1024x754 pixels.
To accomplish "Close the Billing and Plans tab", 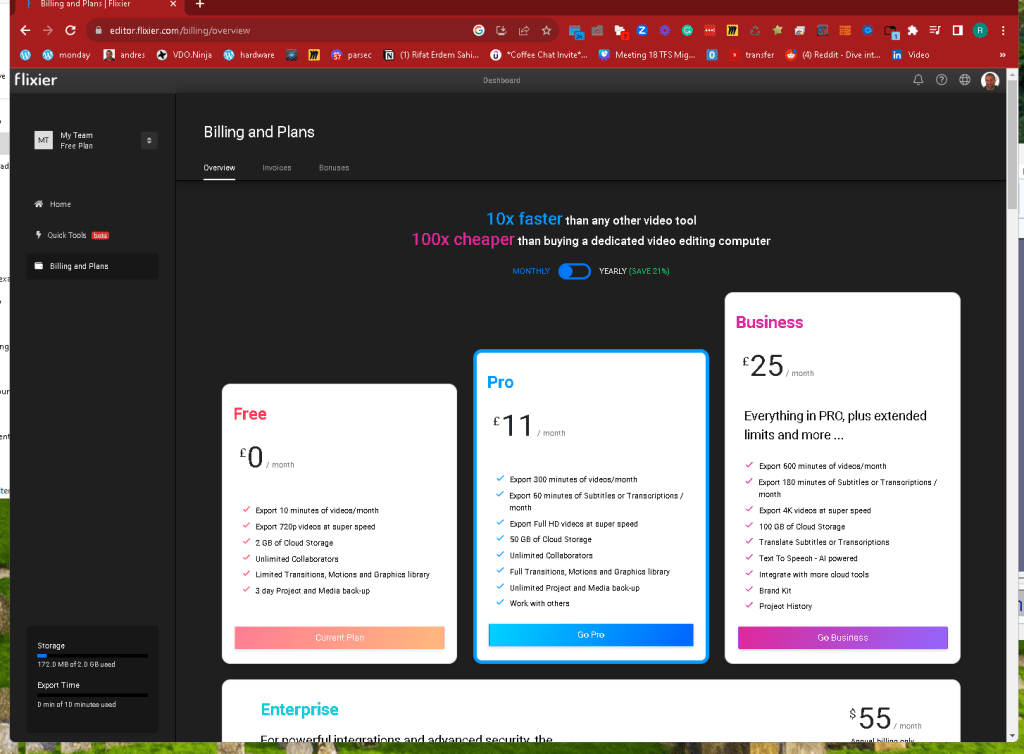I will [x=173, y=4].
